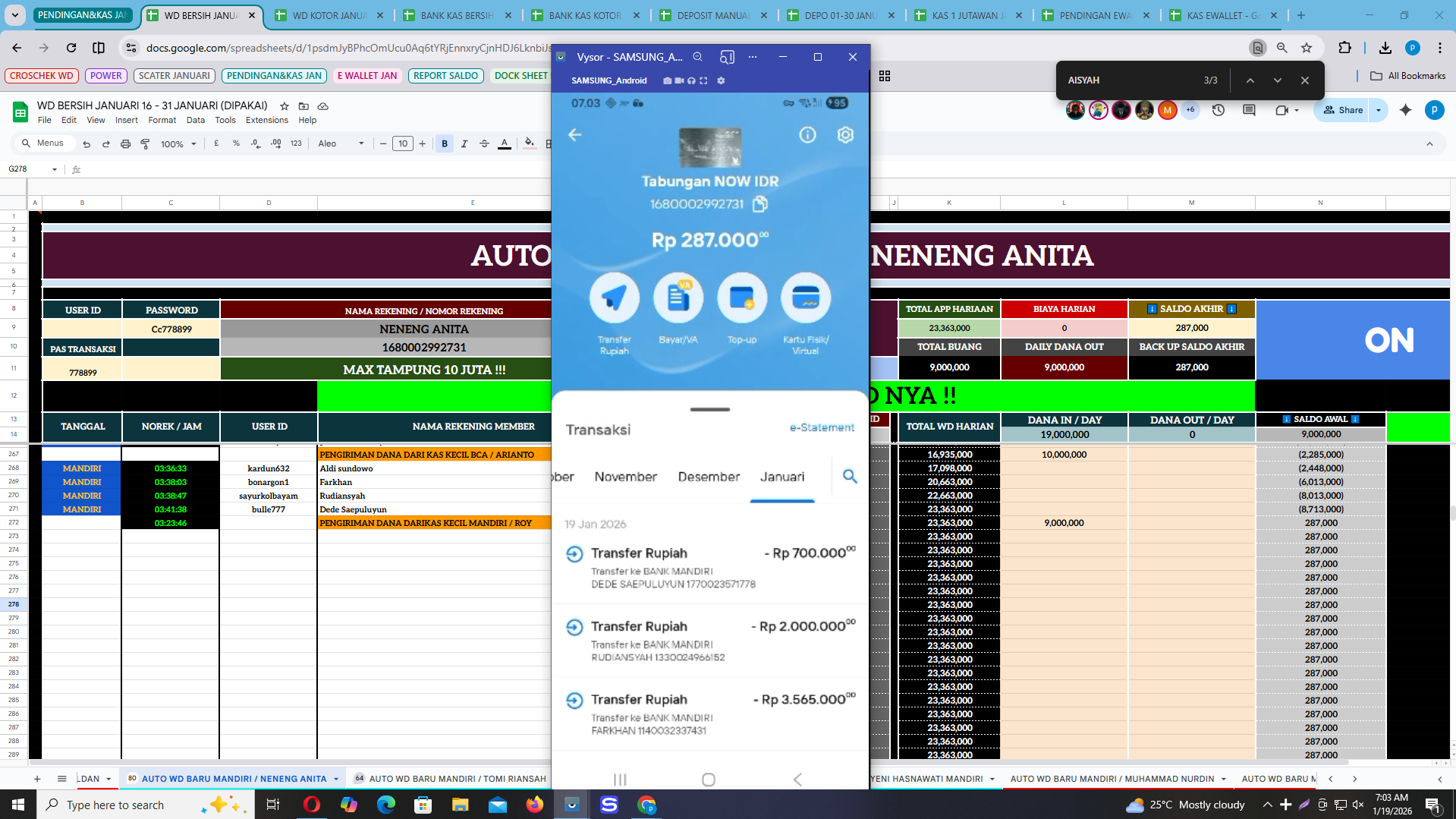Open the Chrome tab search dropdown
Screen dimensions: 1456x819
coord(15,14)
